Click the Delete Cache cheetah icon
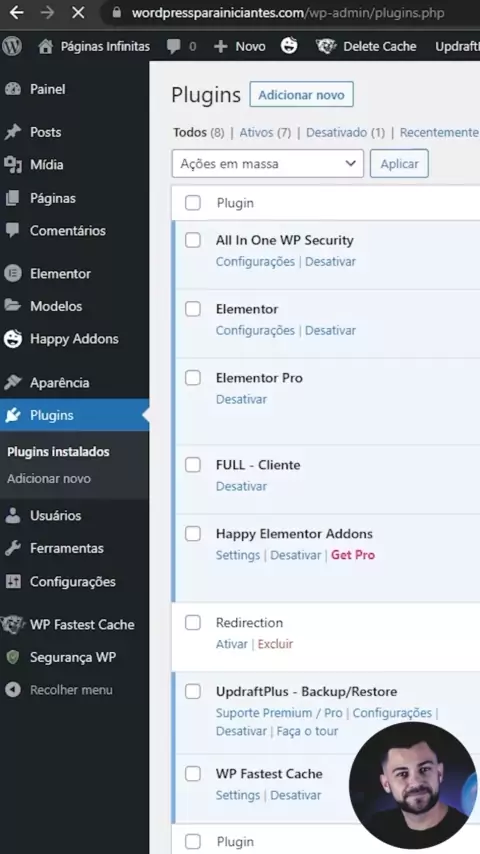The width and height of the screenshot is (480, 854). pyautogui.click(x=326, y=46)
